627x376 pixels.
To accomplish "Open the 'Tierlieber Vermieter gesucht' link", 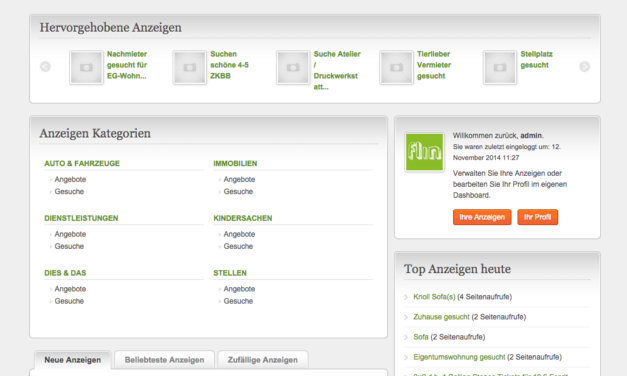I will 434,65.
